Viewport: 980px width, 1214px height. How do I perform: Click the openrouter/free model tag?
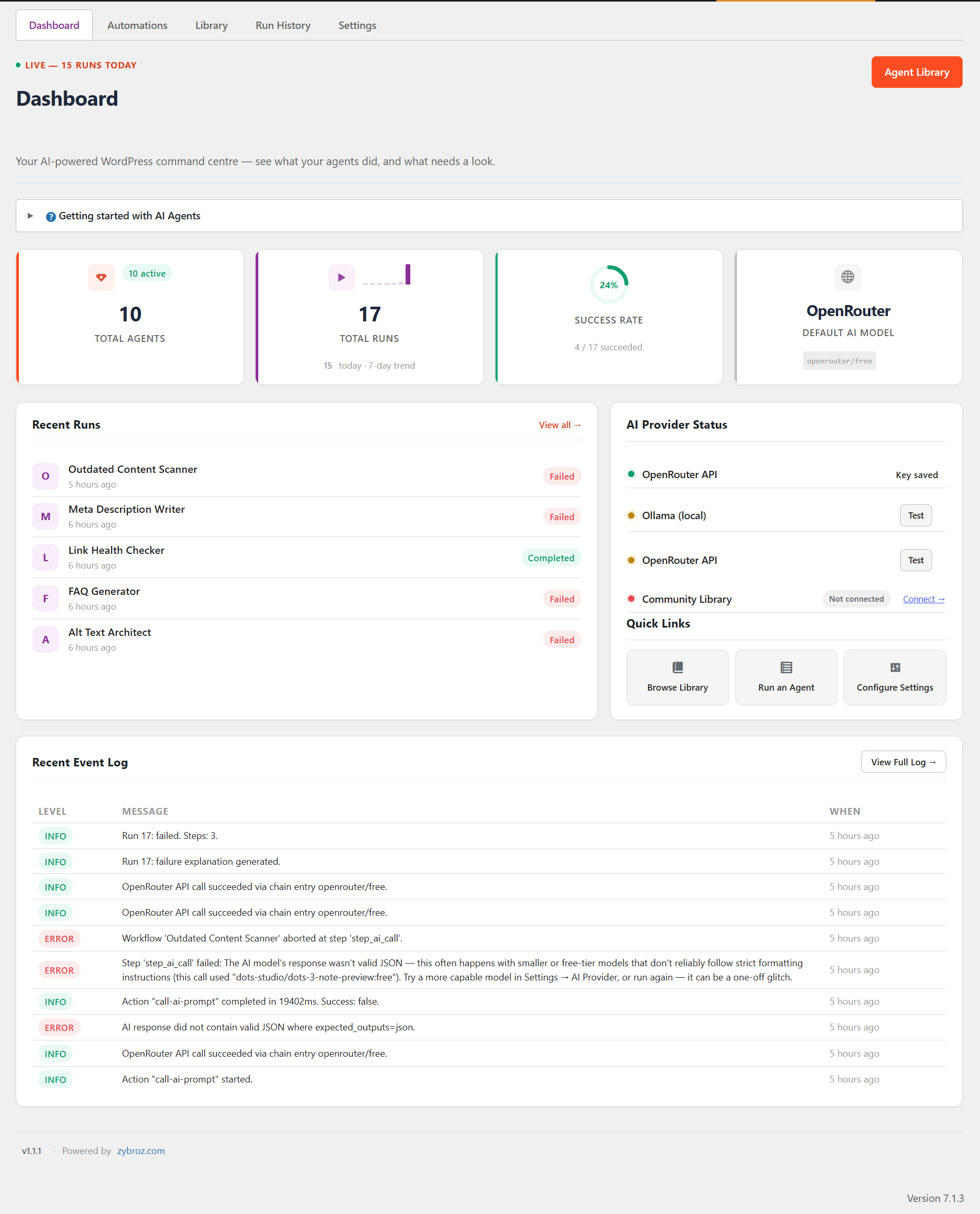[839, 361]
